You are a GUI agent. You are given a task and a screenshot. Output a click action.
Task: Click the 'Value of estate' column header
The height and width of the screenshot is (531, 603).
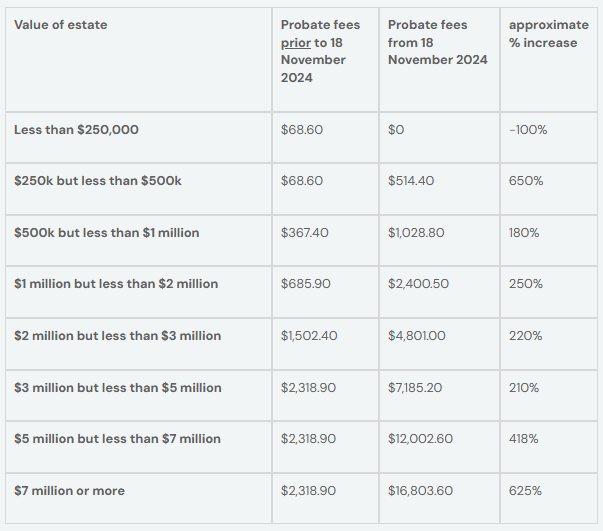(61, 24)
